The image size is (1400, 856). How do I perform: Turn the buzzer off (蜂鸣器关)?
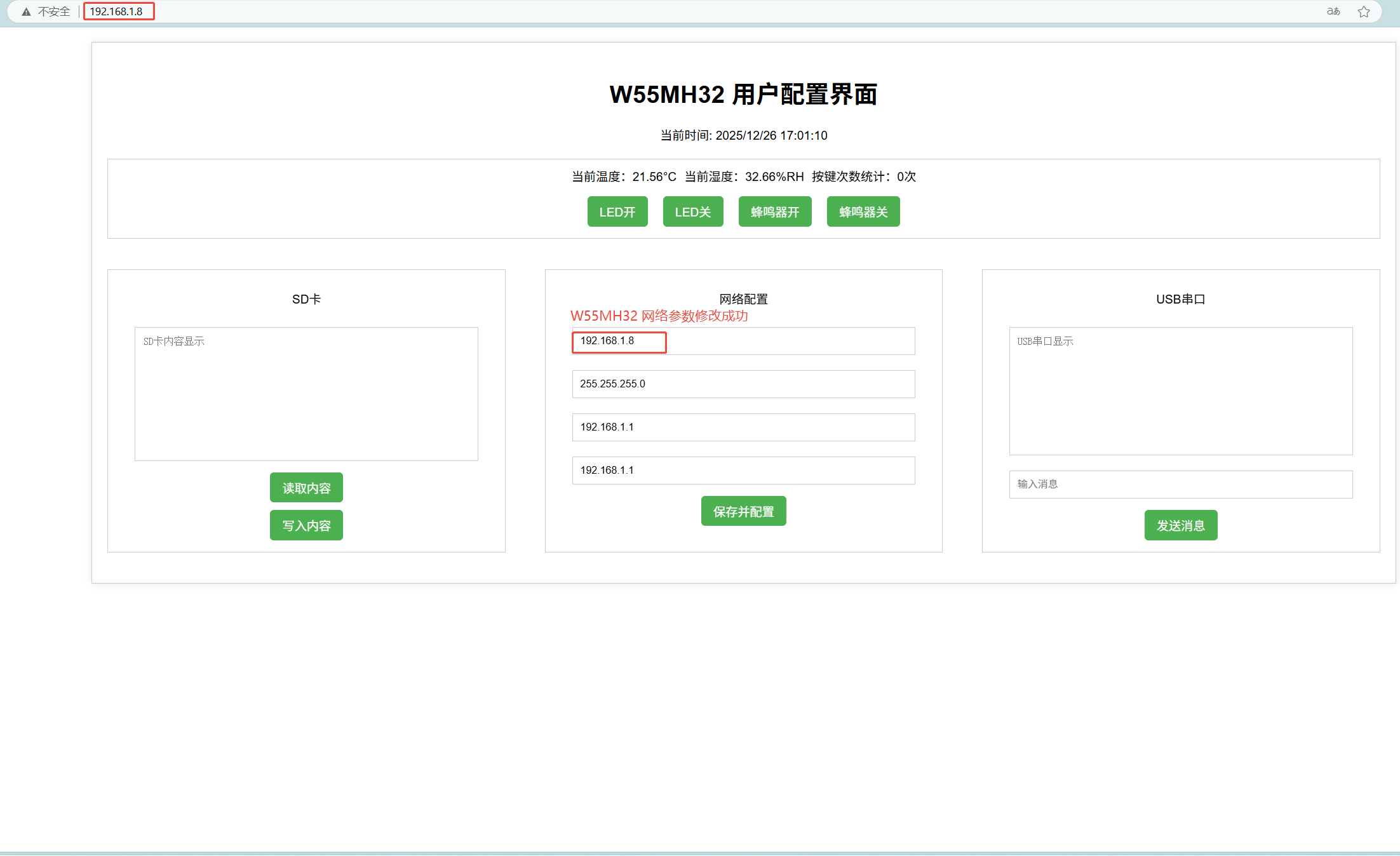863,211
